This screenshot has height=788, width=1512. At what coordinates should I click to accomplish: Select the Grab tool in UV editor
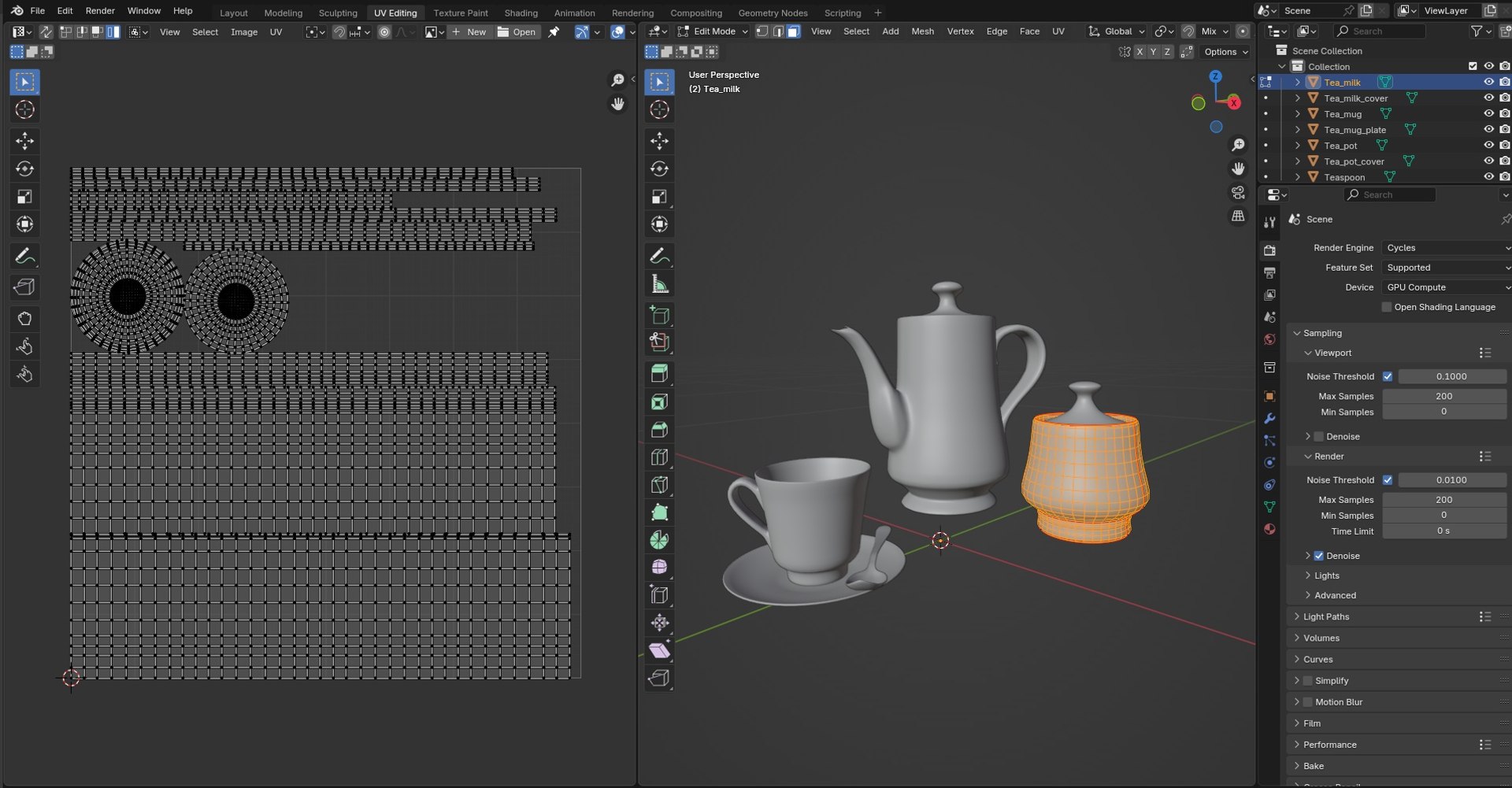[24, 319]
